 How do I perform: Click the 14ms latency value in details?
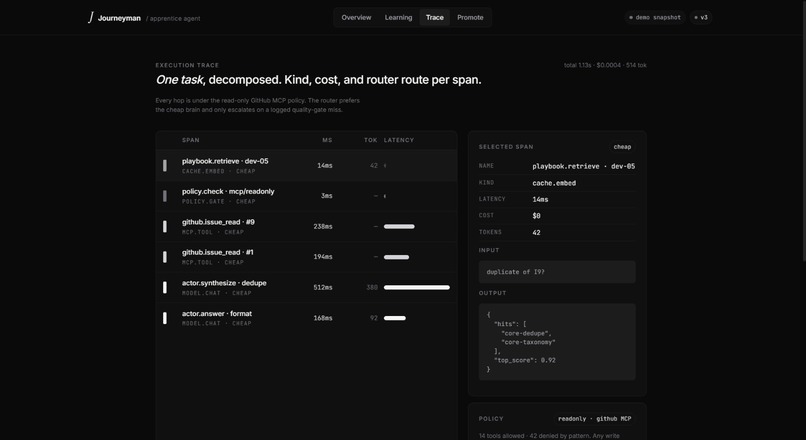click(540, 199)
